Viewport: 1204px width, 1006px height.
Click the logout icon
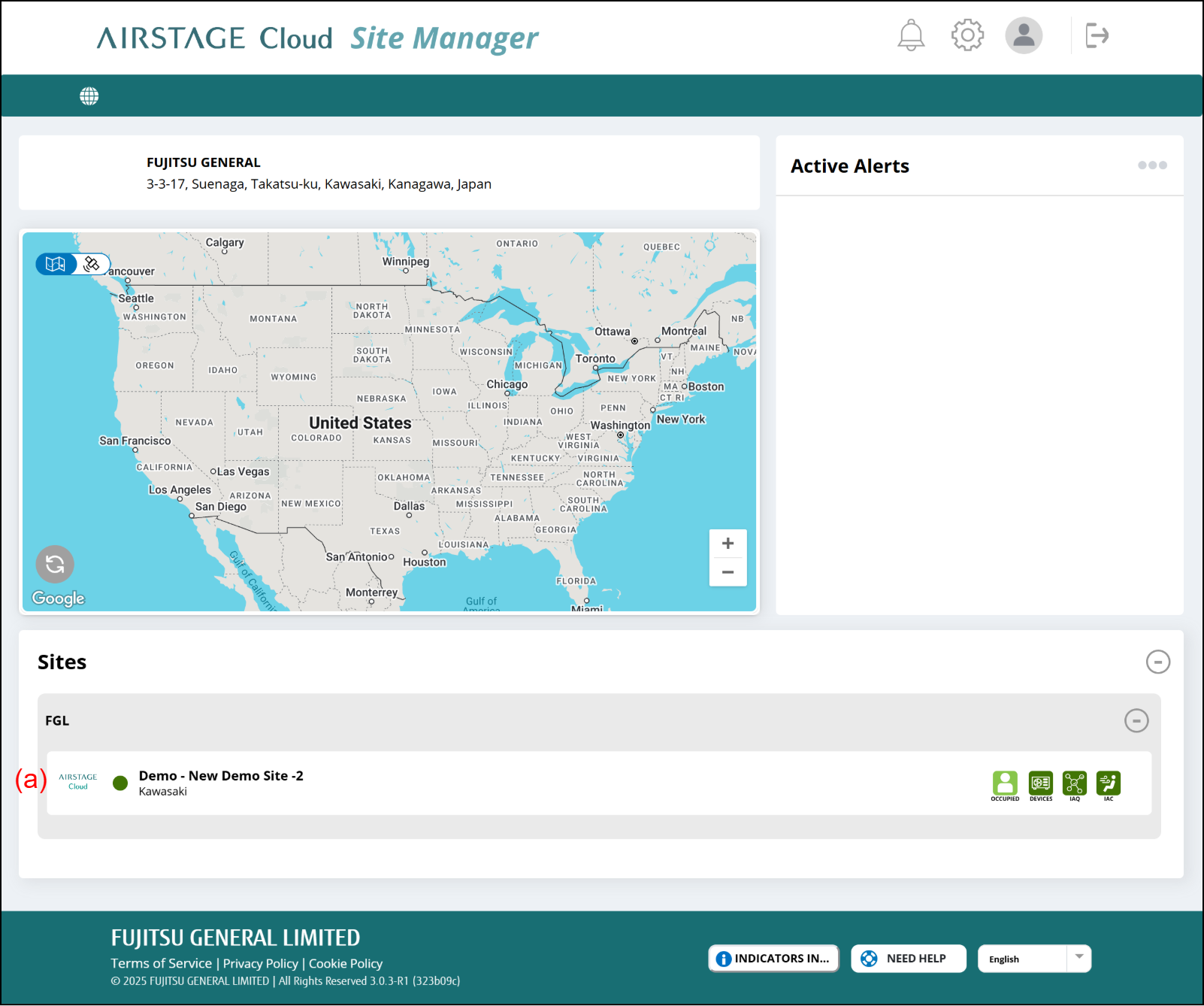coord(1097,35)
